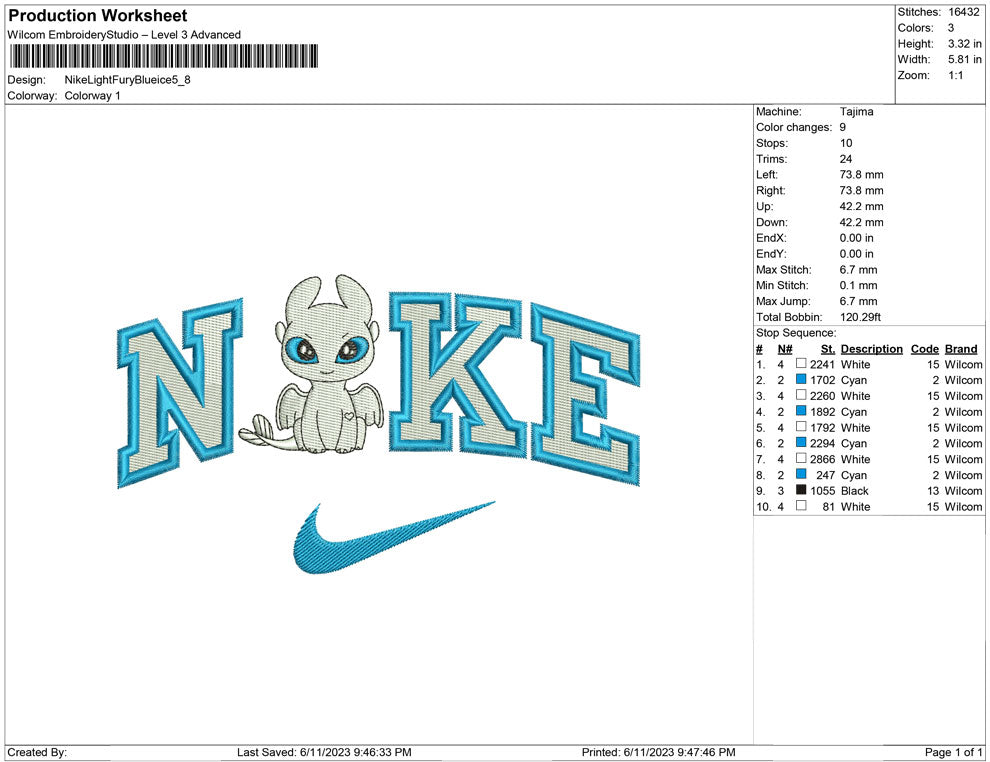Click the Black description in stop 9

tap(855, 491)
